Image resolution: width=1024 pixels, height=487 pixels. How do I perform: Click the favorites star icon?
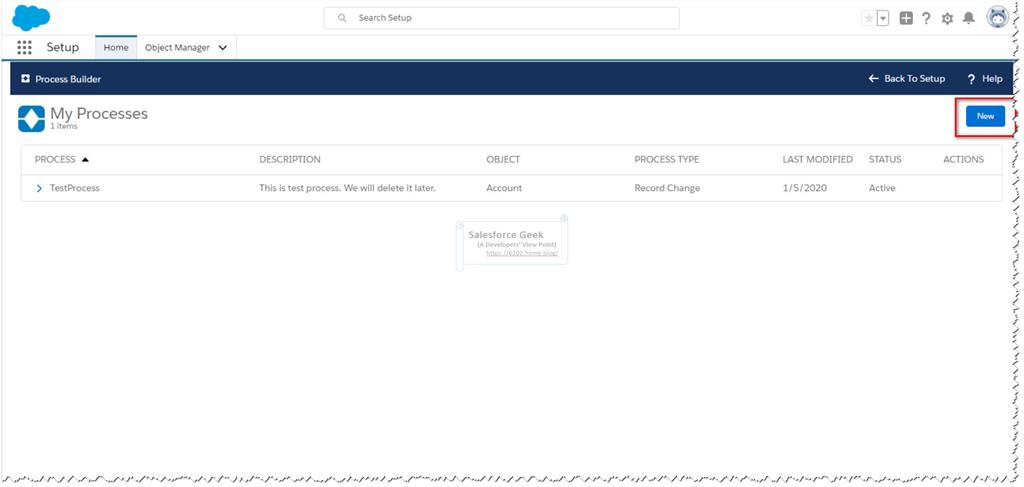click(869, 18)
